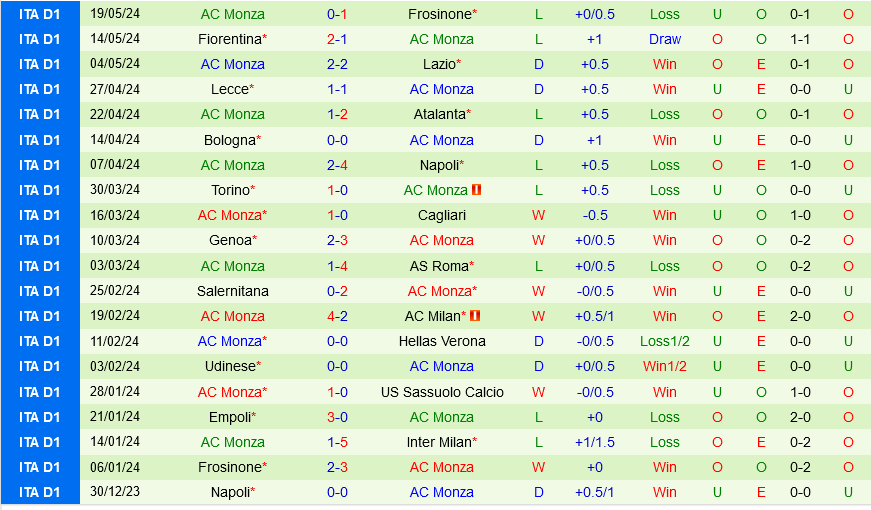The image size is (871, 510).
Task: Open the Bologna team page link
Action: [229, 140]
